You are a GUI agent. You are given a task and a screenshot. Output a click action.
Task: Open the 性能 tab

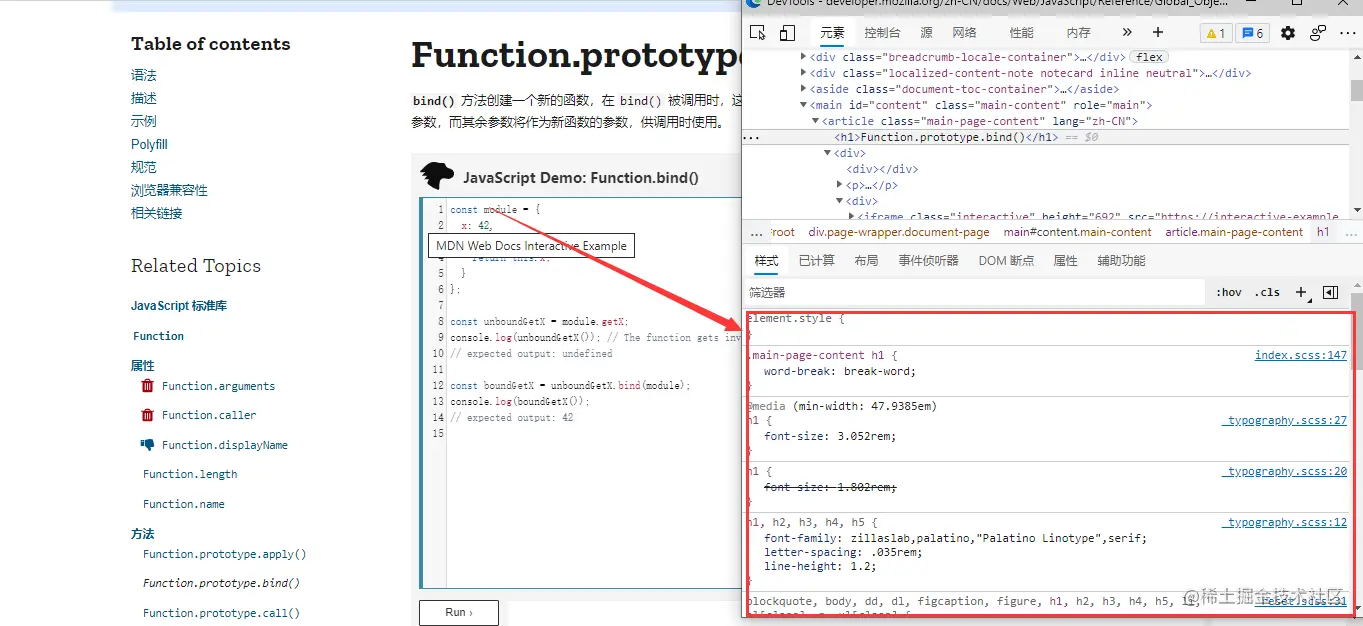tap(1022, 33)
